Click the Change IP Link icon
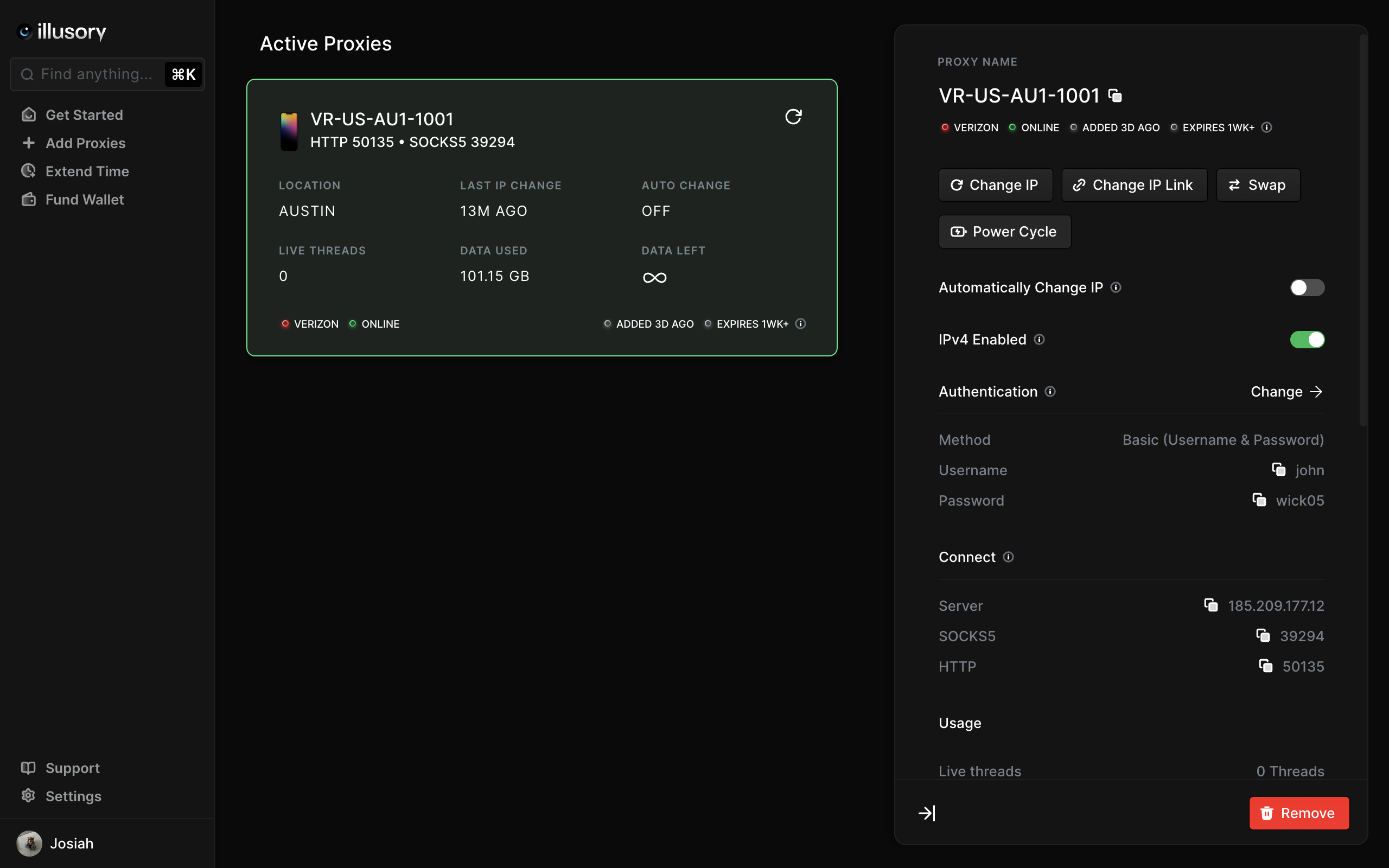 coord(1078,184)
